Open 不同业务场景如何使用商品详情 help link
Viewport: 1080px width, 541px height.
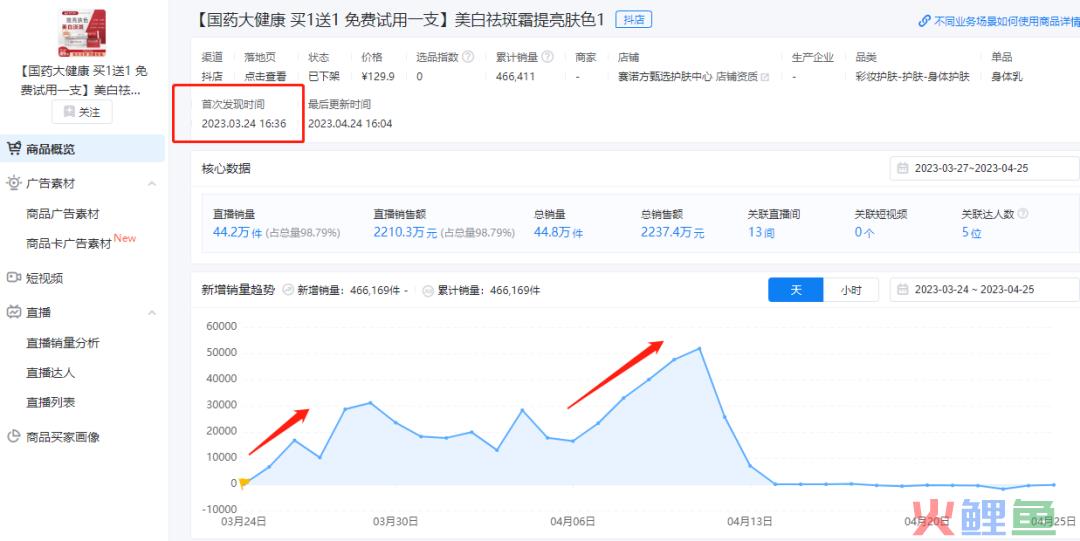pyautogui.click(x=1006, y=21)
